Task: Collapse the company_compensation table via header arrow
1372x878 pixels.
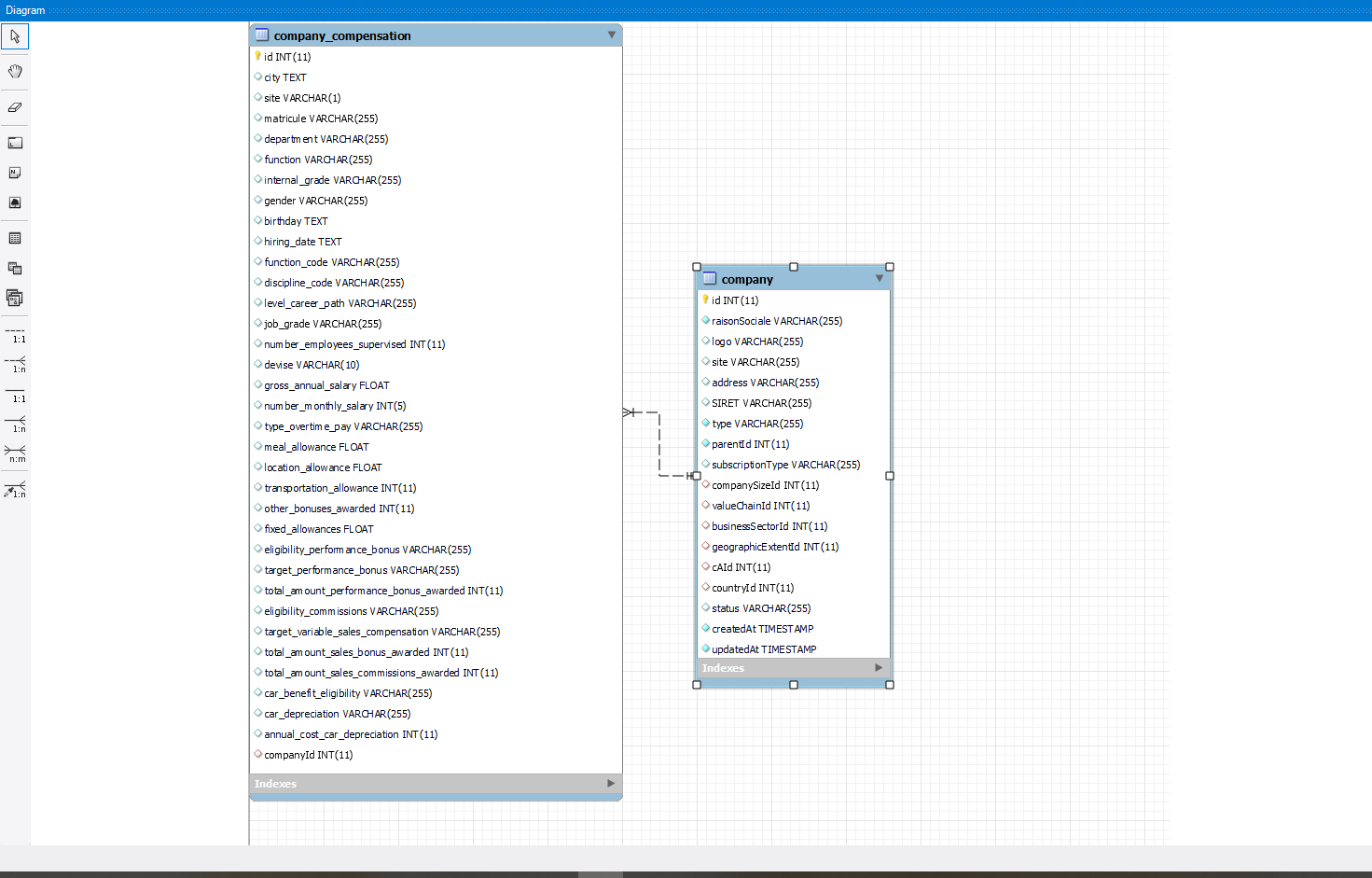Action: 612,35
